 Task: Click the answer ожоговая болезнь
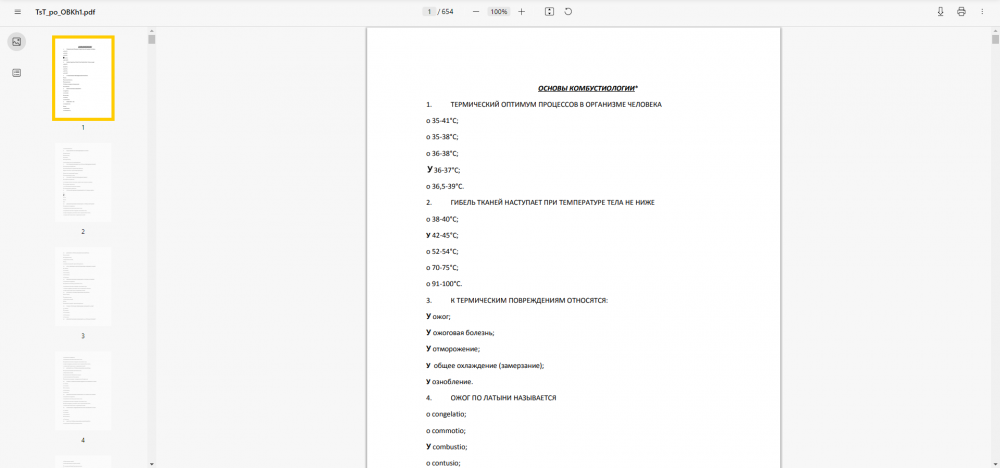pyautogui.click(x=460, y=333)
